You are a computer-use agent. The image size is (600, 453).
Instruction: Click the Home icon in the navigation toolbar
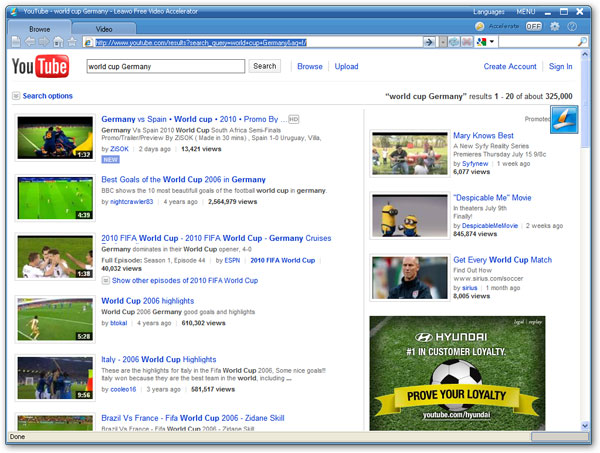click(x=59, y=43)
